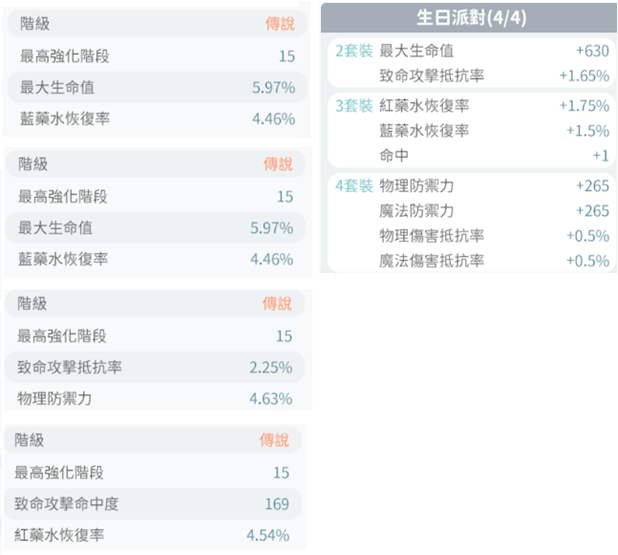Click the 紅藥水恢復率 4.54% row
This screenshot has width=618, height=555.
pos(153,535)
